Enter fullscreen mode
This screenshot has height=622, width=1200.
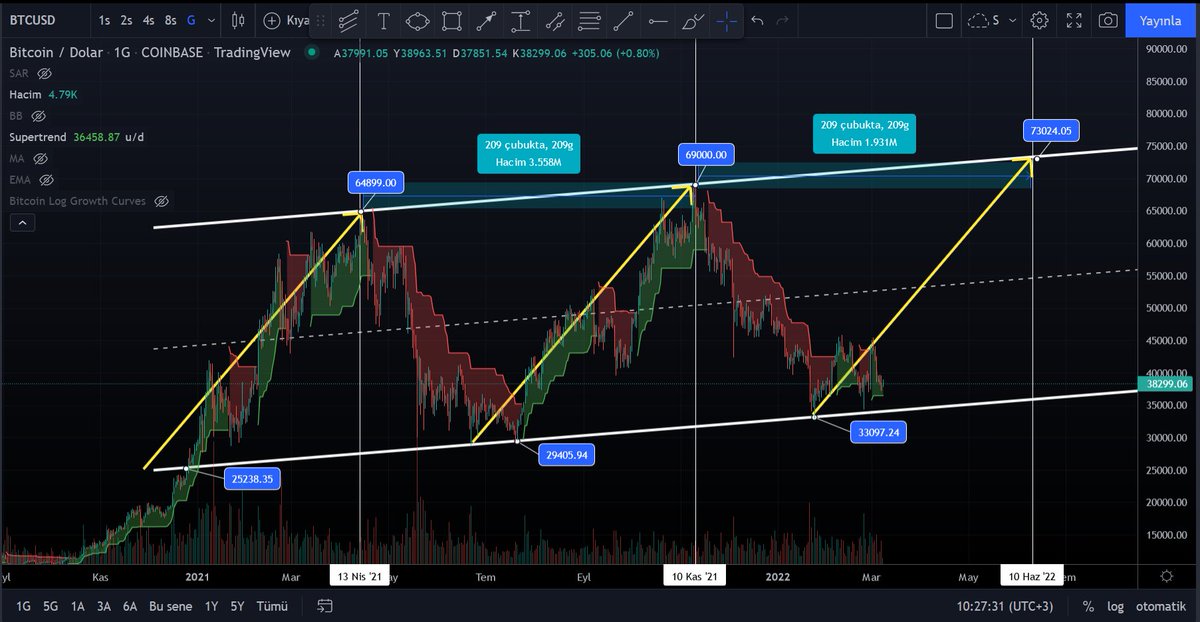1074,20
